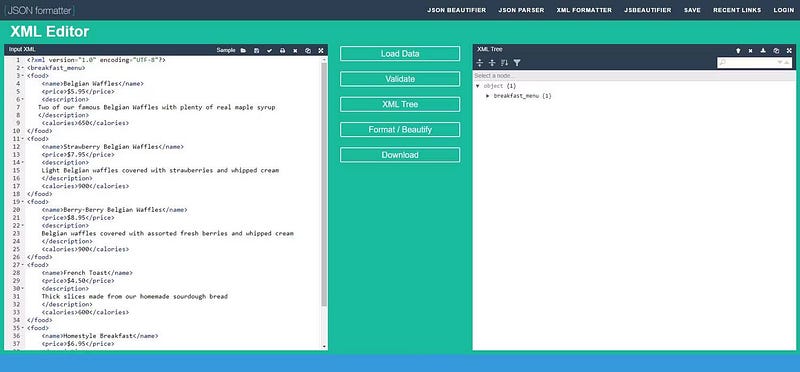Image resolution: width=800 pixels, height=372 pixels.
Task: Click the Load Data button
Action: point(400,54)
